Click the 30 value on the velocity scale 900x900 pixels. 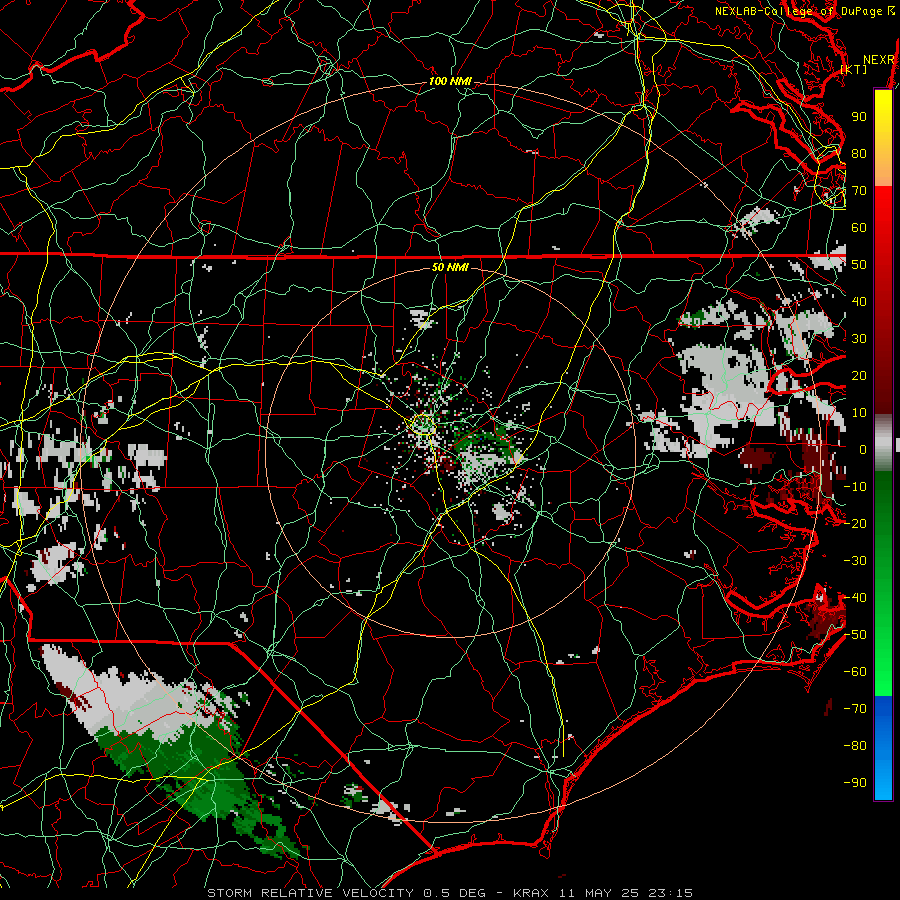859,339
